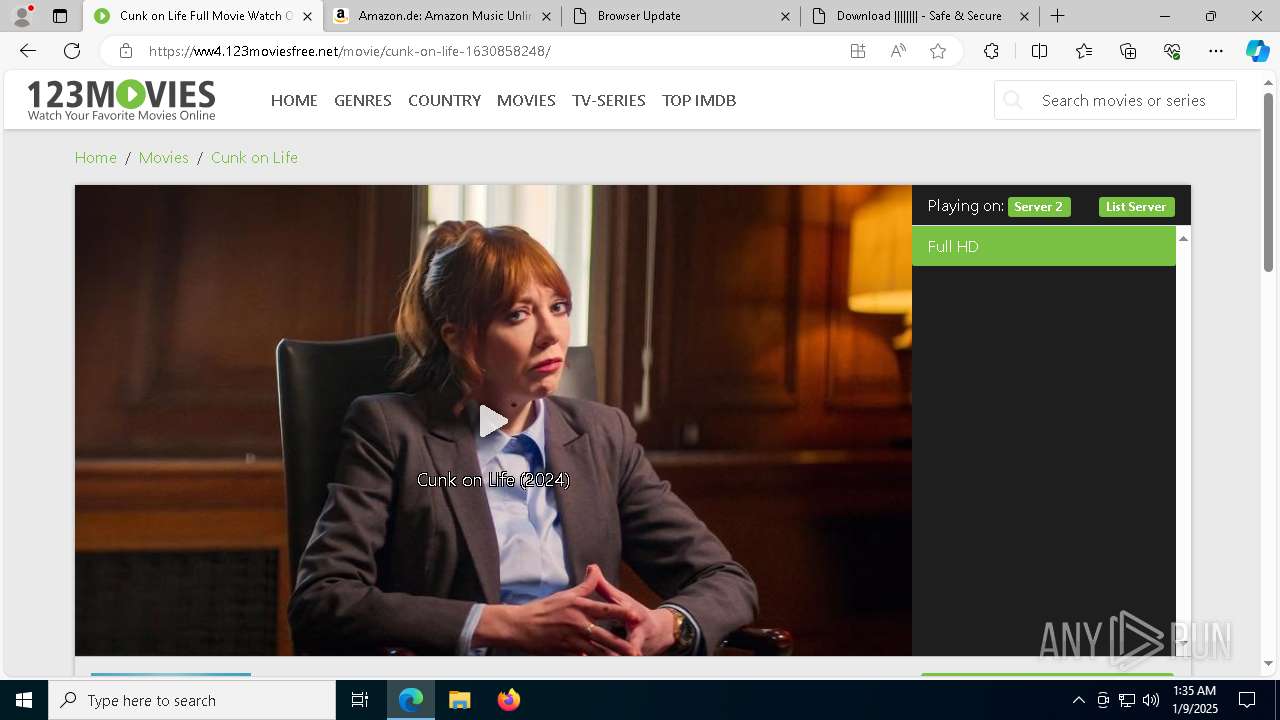
Task: Refresh the current page
Action: (x=72, y=51)
